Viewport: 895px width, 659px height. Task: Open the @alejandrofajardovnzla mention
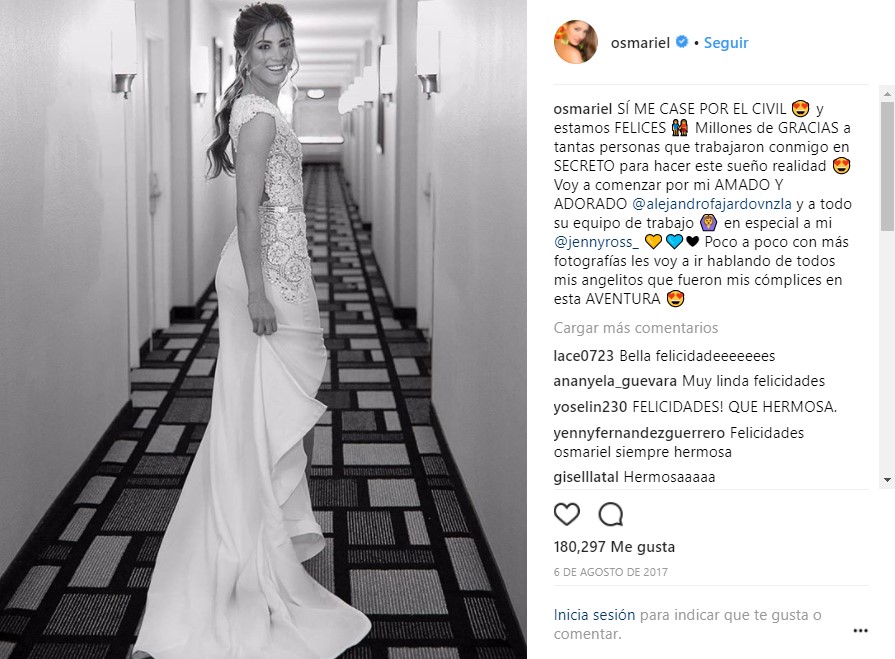point(712,204)
